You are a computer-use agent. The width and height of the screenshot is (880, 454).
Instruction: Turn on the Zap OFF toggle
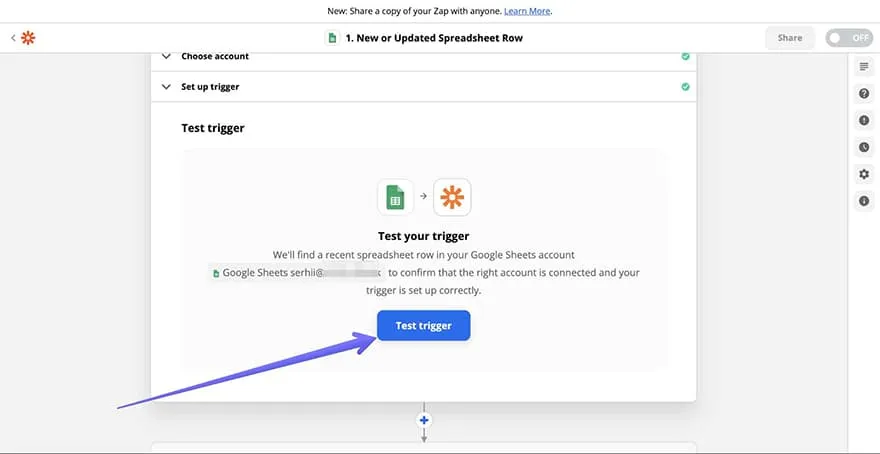click(x=848, y=38)
